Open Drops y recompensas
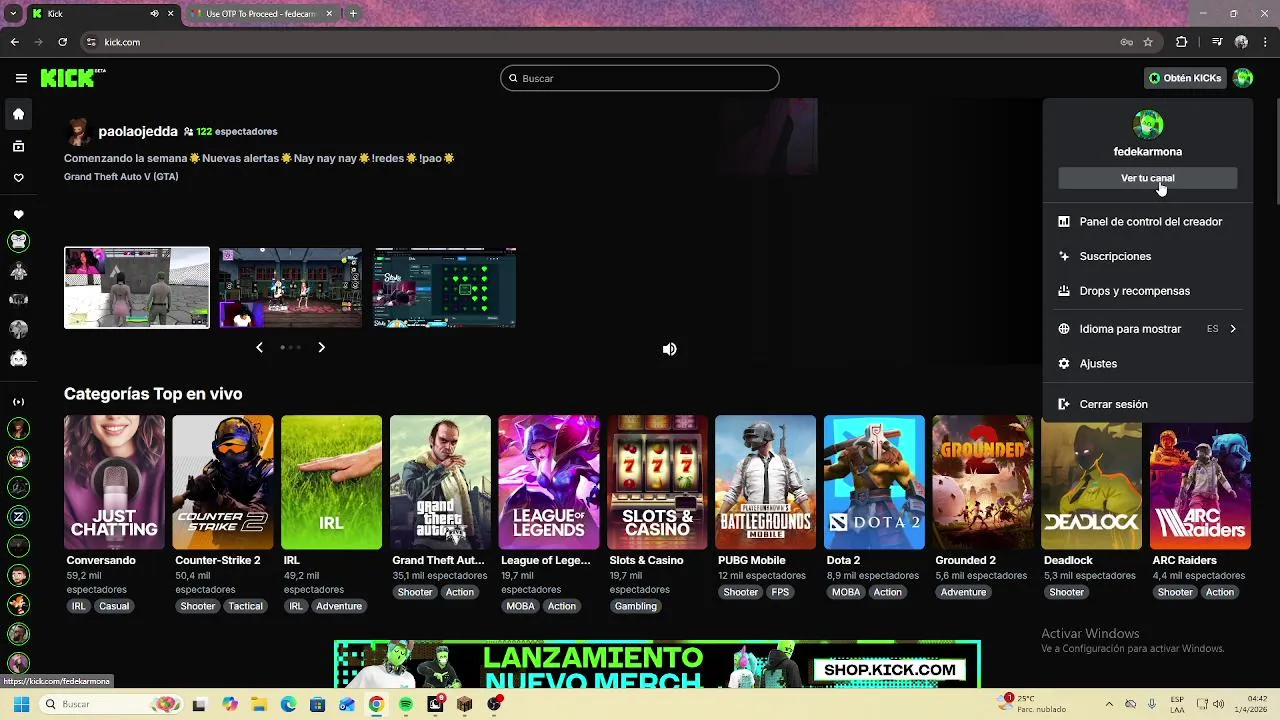This screenshot has height=720, width=1280. pos(1148,291)
